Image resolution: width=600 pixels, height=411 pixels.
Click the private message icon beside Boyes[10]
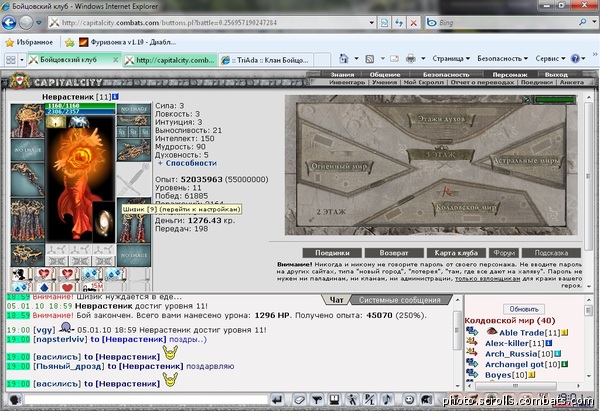click(472, 372)
